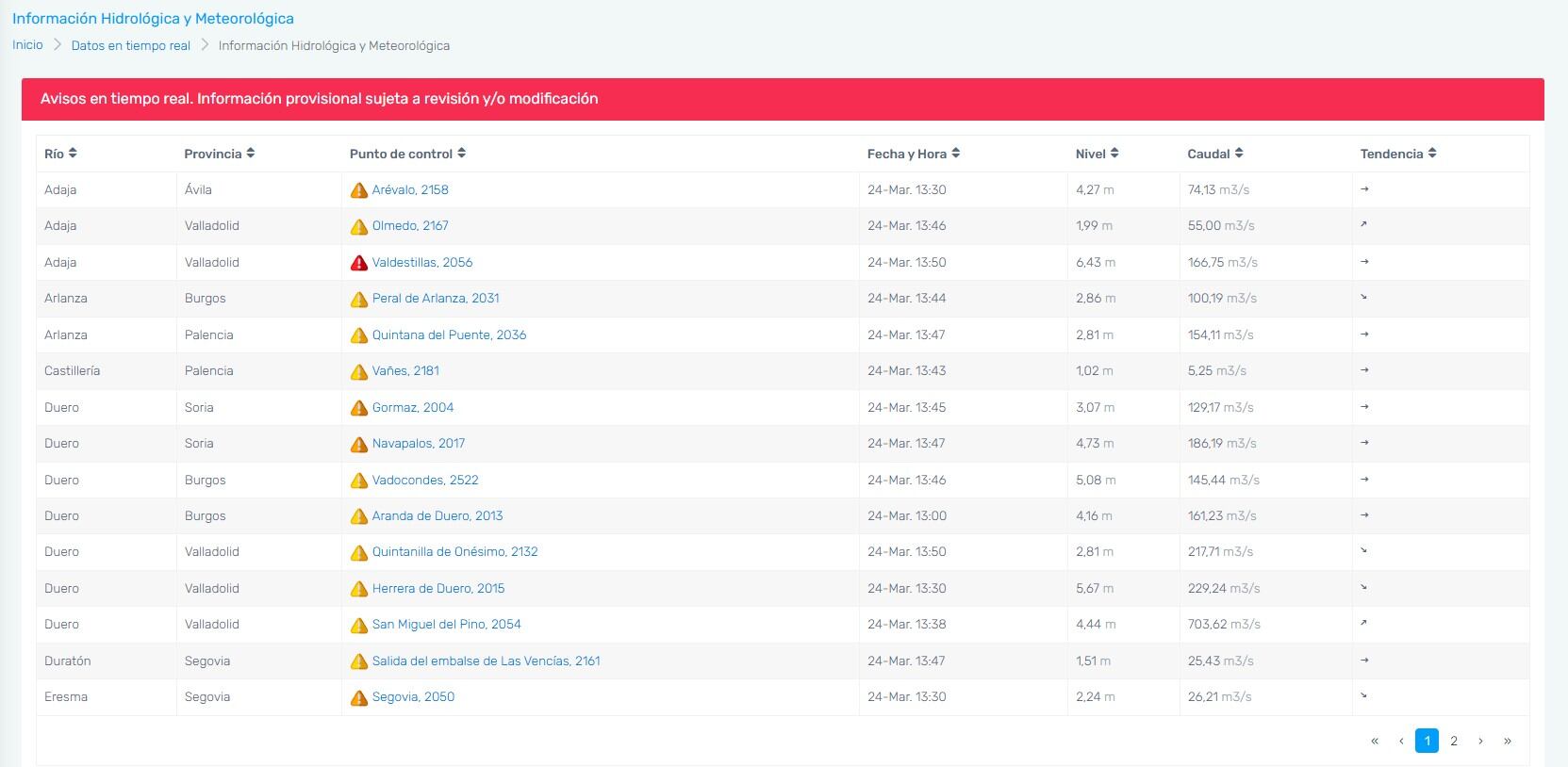Screen dimensions: 1568x767
Task: Sort table by Provincia column
Action: tap(220, 154)
